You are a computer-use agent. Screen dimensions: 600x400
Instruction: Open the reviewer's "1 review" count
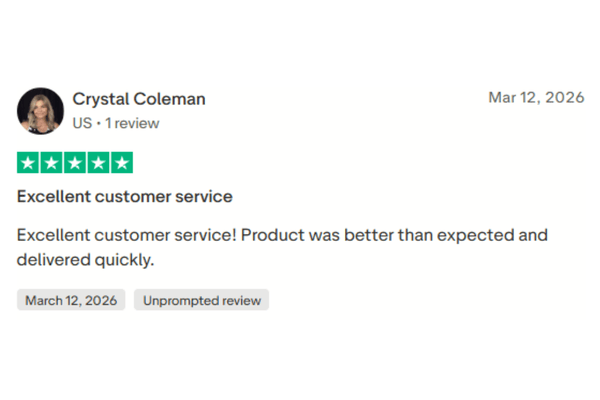[x=131, y=124]
